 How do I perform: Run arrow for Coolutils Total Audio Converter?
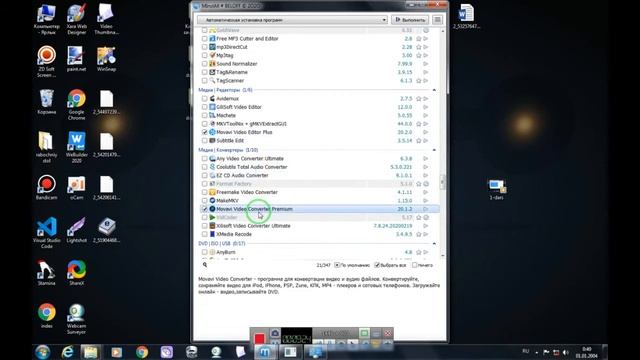[426, 167]
